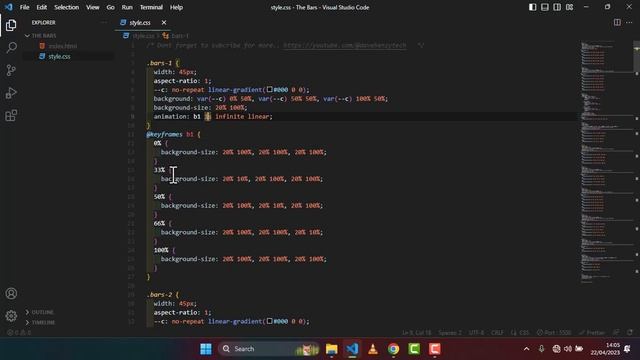Open the clock and date flyout
The width and height of the screenshot is (640, 360).
605,349
